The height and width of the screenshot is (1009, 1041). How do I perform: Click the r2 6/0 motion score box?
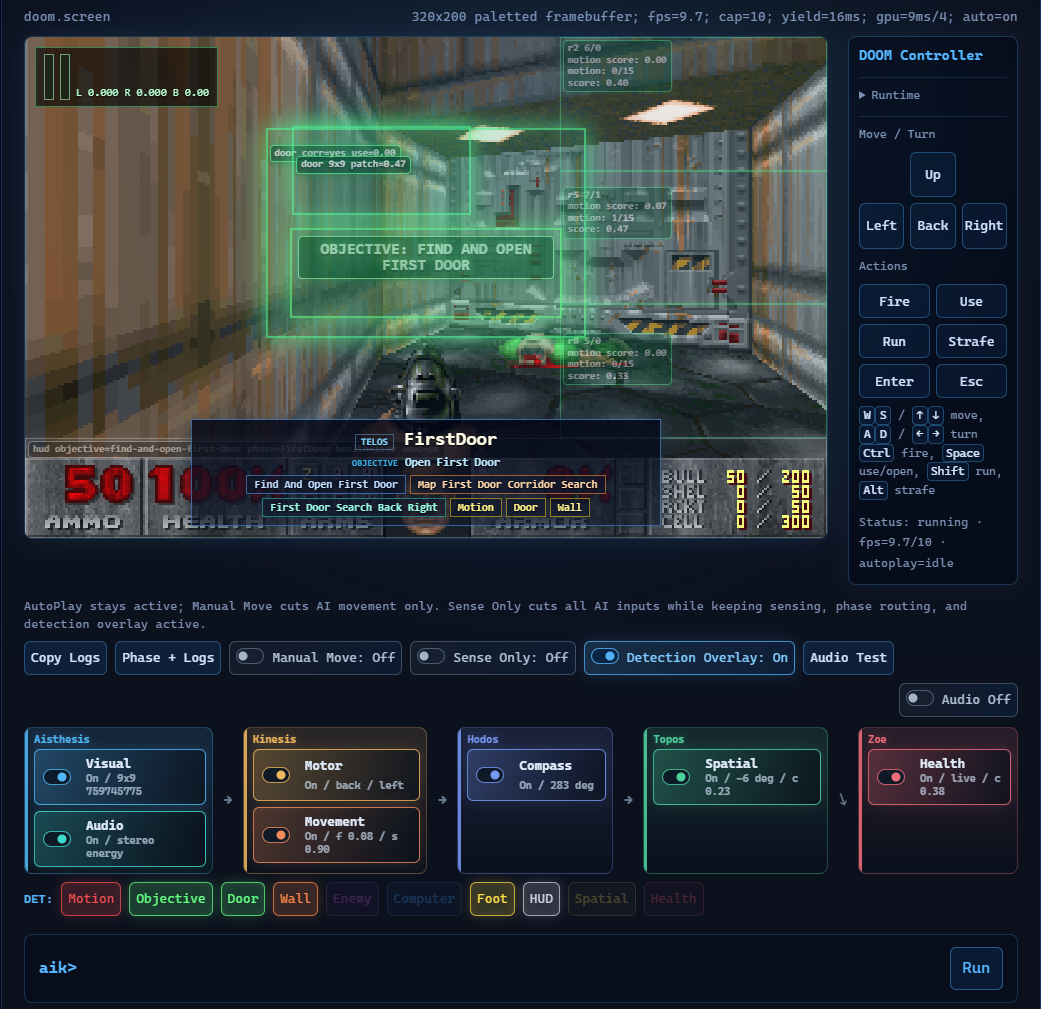coord(617,66)
